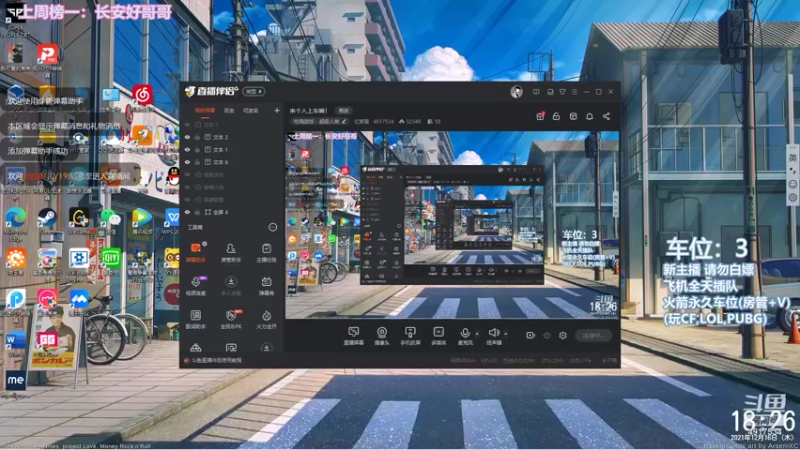Click the record video icon
800x450 pixels.
tap(531, 335)
